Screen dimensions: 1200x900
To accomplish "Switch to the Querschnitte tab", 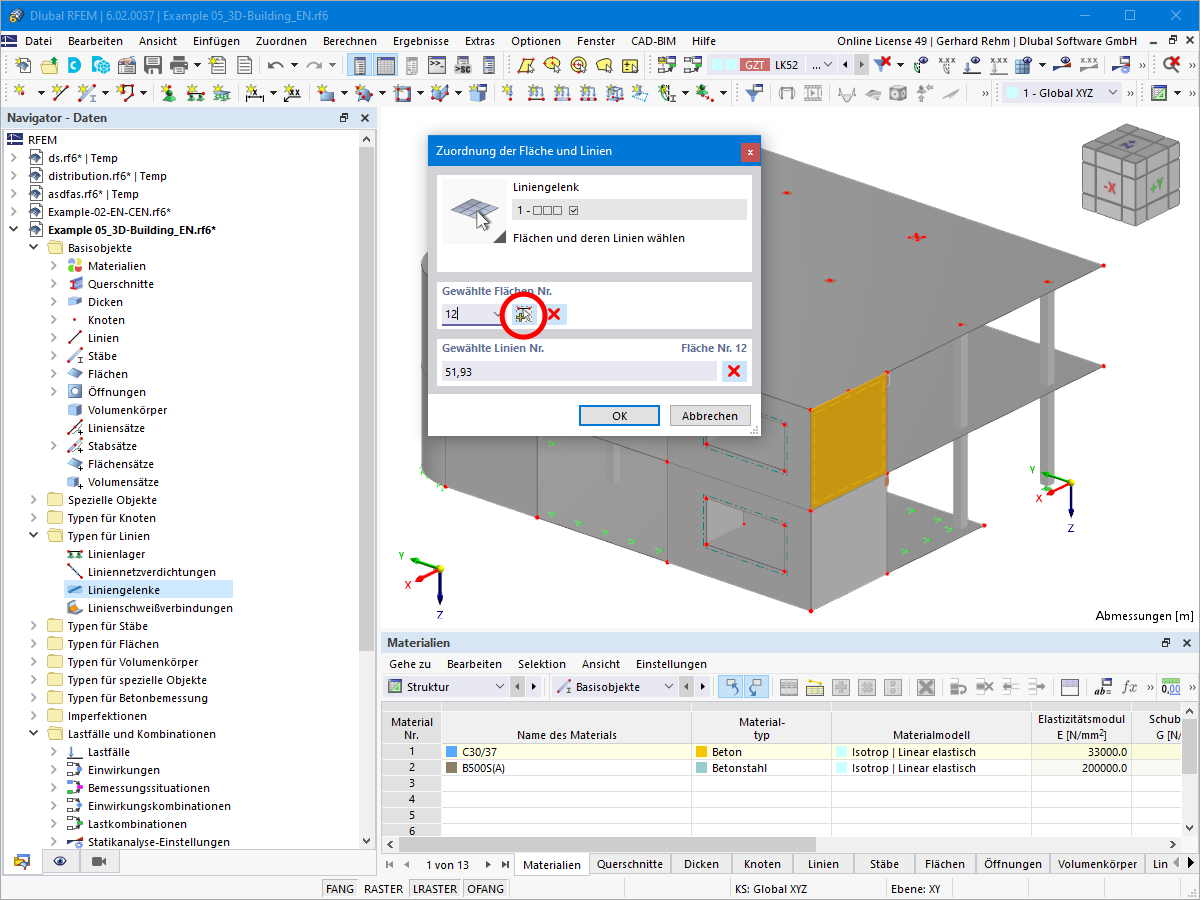I will click(x=630, y=864).
